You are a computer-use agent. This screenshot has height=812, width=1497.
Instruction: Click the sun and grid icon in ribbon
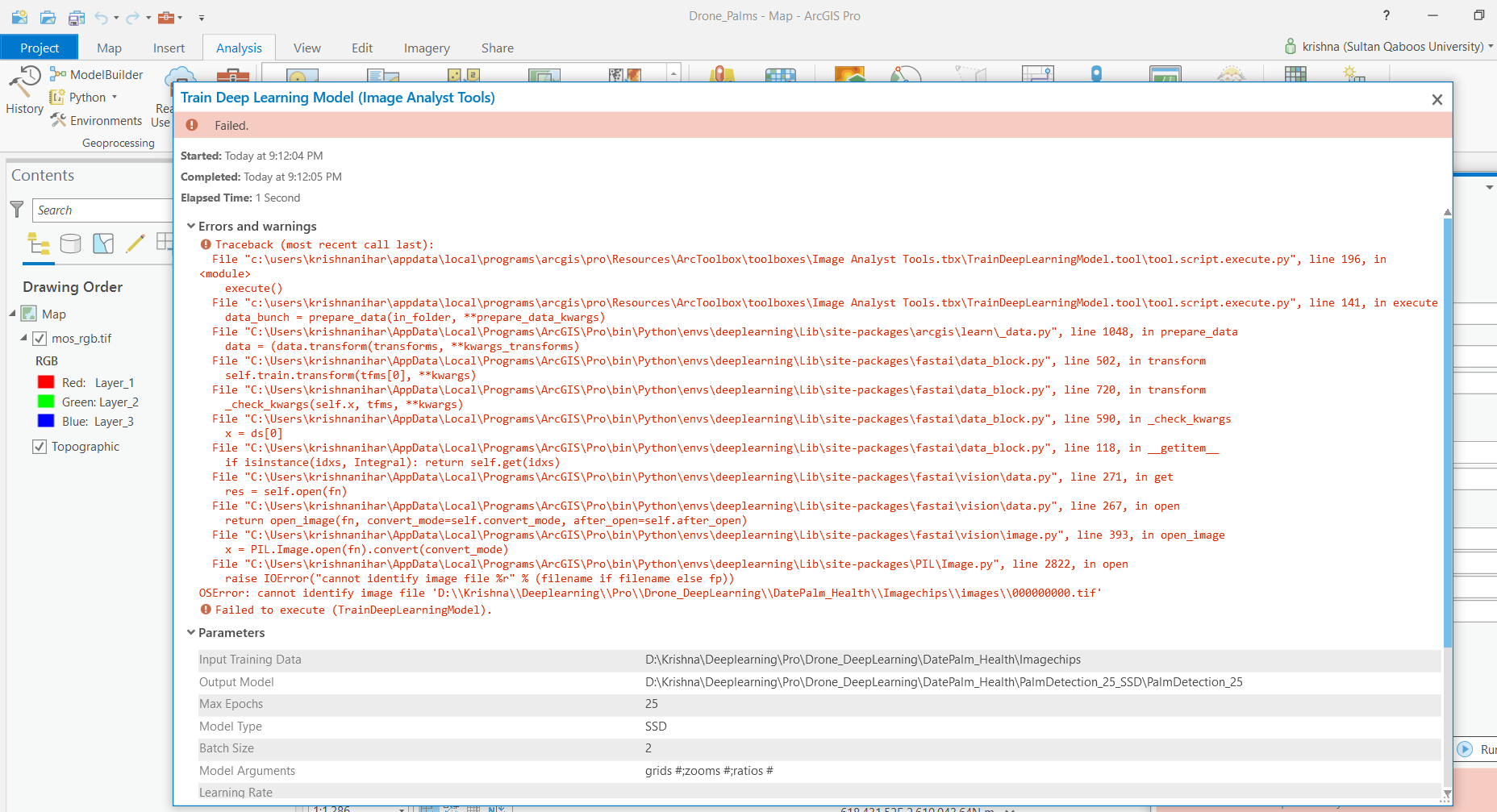pyautogui.click(x=1353, y=75)
